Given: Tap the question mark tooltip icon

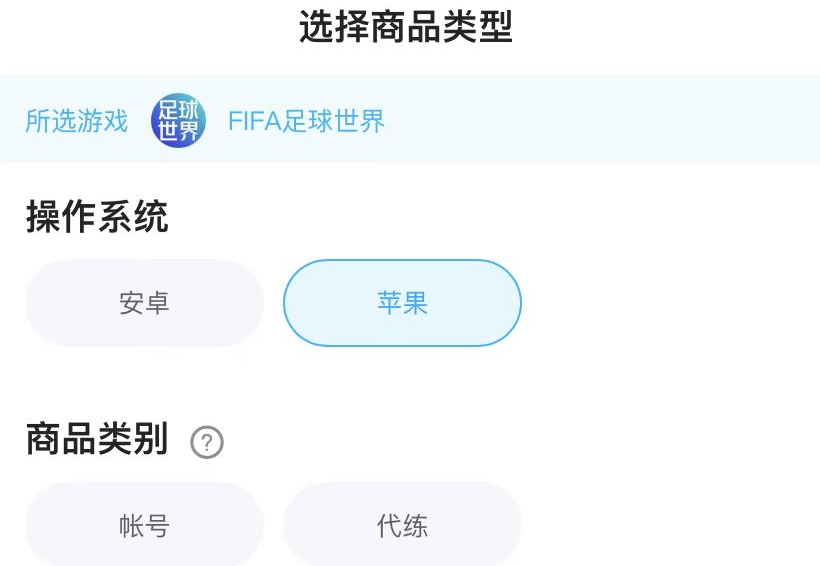Looking at the screenshot, I should [207, 442].
